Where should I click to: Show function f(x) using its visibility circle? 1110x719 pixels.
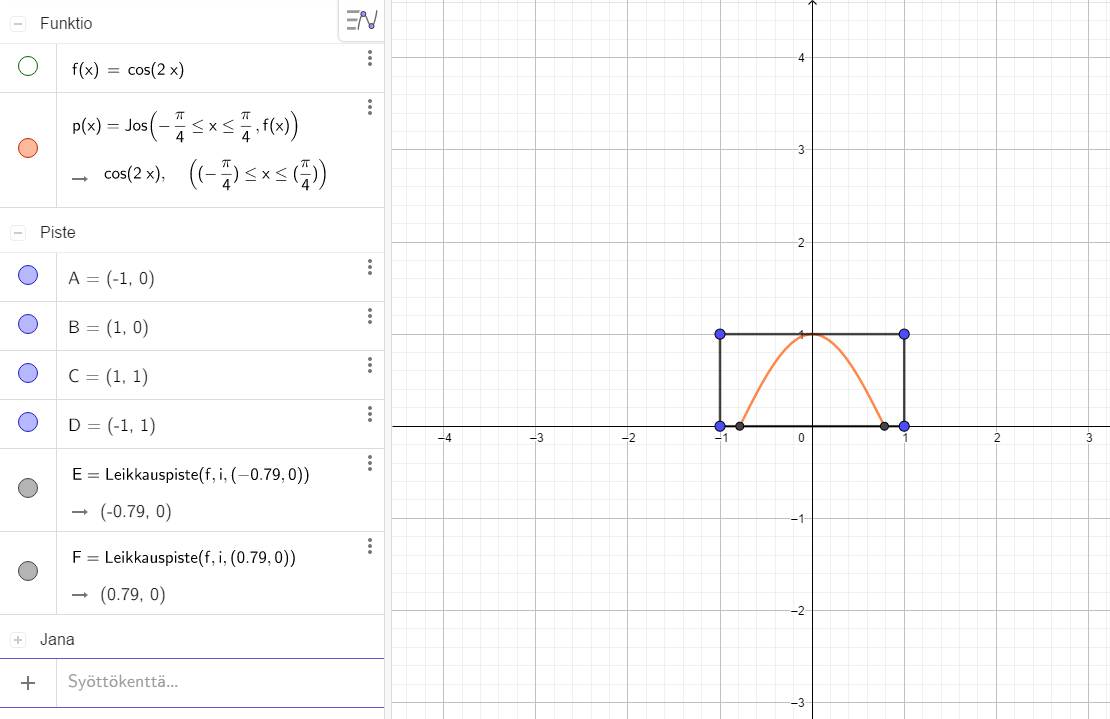28,67
